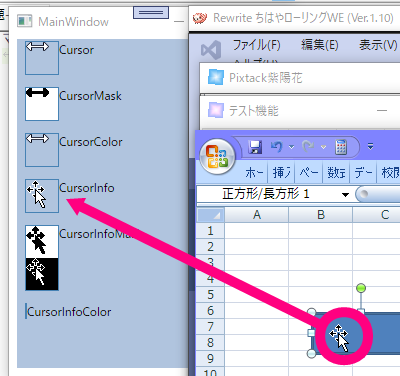Click the Cursor label text
The height and width of the screenshot is (376, 400).
point(76,50)
